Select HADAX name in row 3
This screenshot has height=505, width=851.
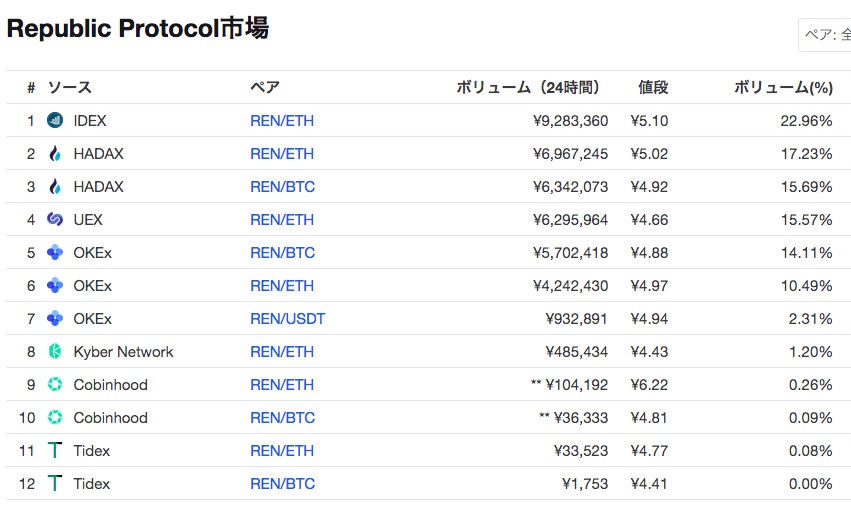tap(98, 187)
